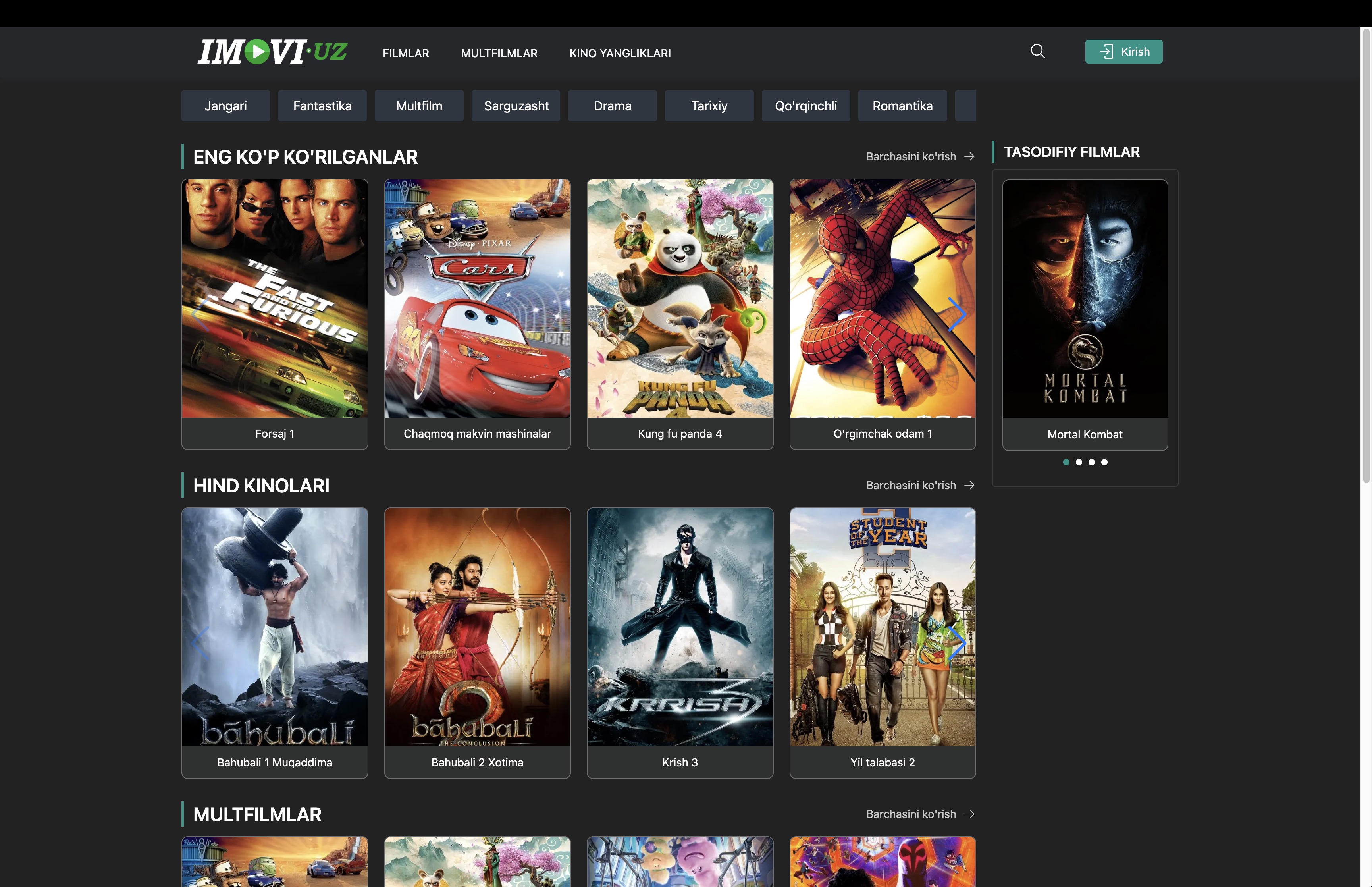Viewport: 1372px width, 887px height.
Task: Open the O'rgimchak odam 1 poster
Action: coord(883,298)
